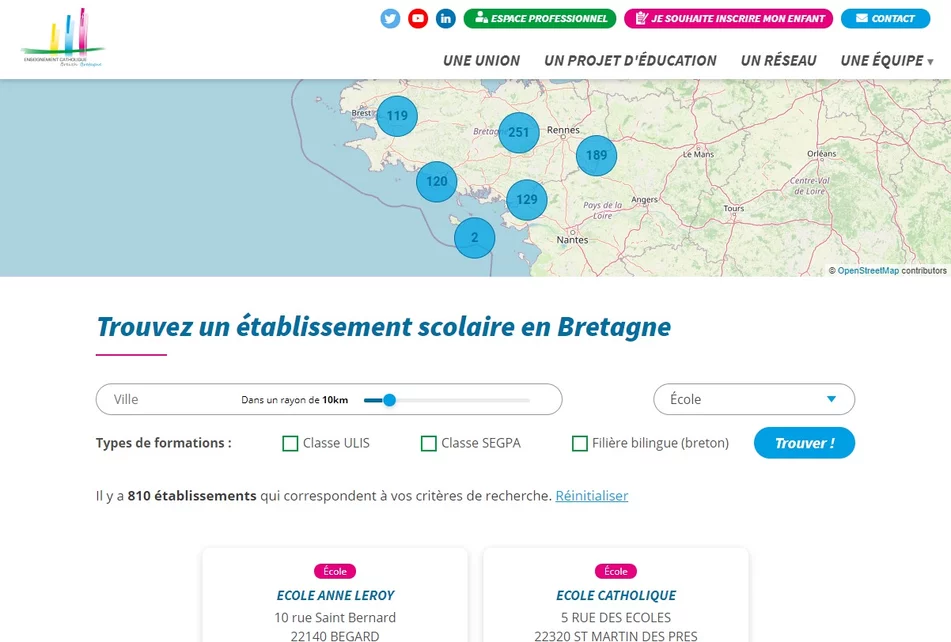Click the Réinitialiser link

click(592, 496)
